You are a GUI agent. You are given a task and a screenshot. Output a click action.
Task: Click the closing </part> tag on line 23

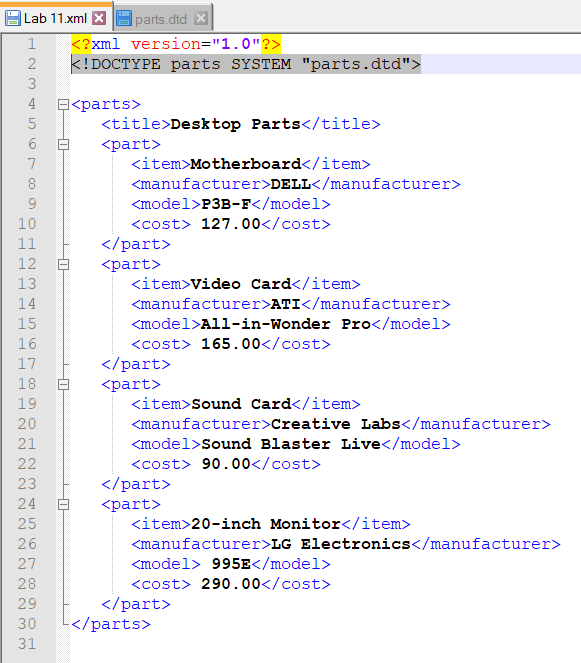click(x=136, y=484)
